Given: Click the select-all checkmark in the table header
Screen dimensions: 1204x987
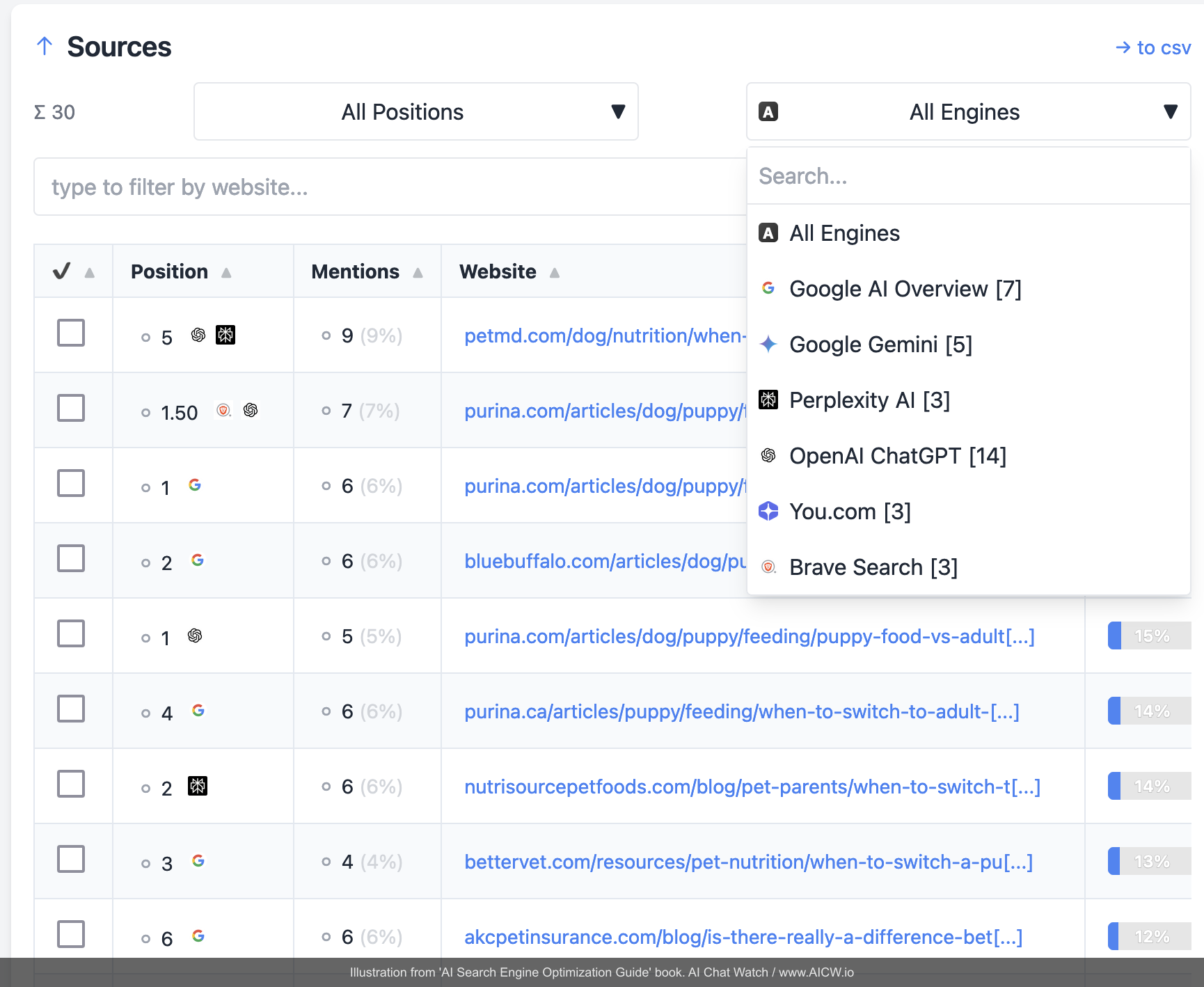Looking at the screenshot, I should tap(62, 271).
